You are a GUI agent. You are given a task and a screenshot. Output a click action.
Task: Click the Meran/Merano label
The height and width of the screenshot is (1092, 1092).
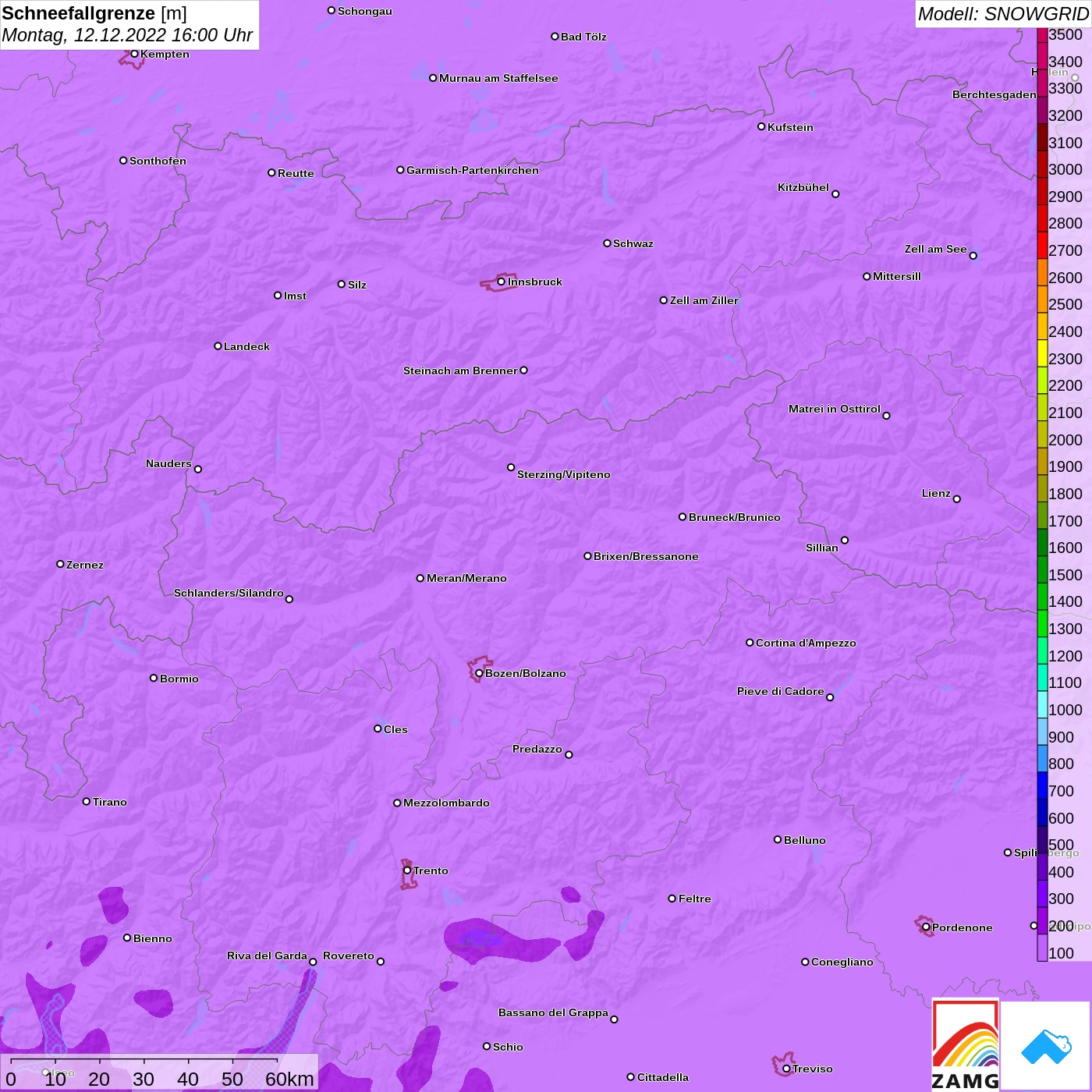point(466,578)
